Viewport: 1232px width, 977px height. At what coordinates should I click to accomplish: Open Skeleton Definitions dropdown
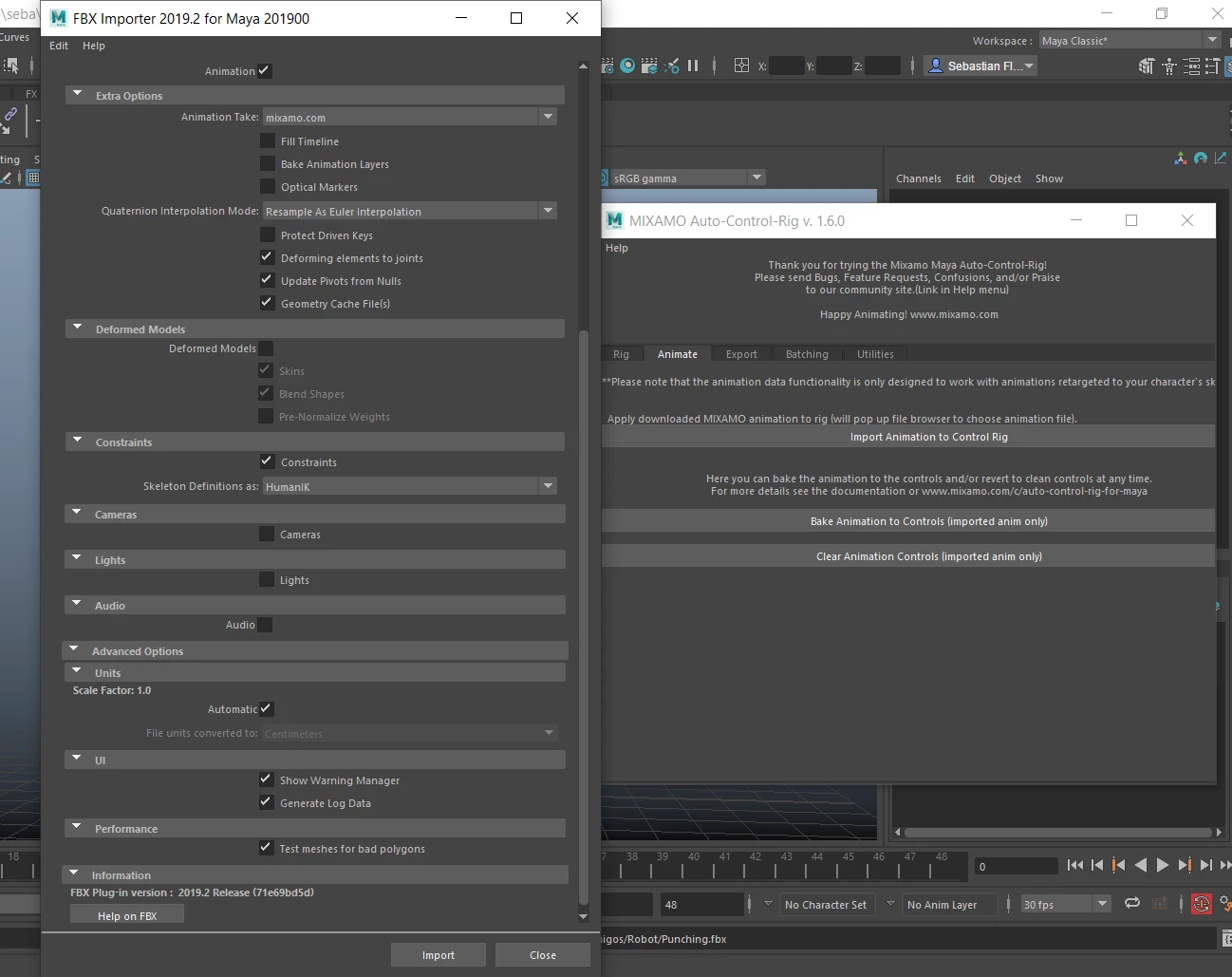[x=410, y=486]
